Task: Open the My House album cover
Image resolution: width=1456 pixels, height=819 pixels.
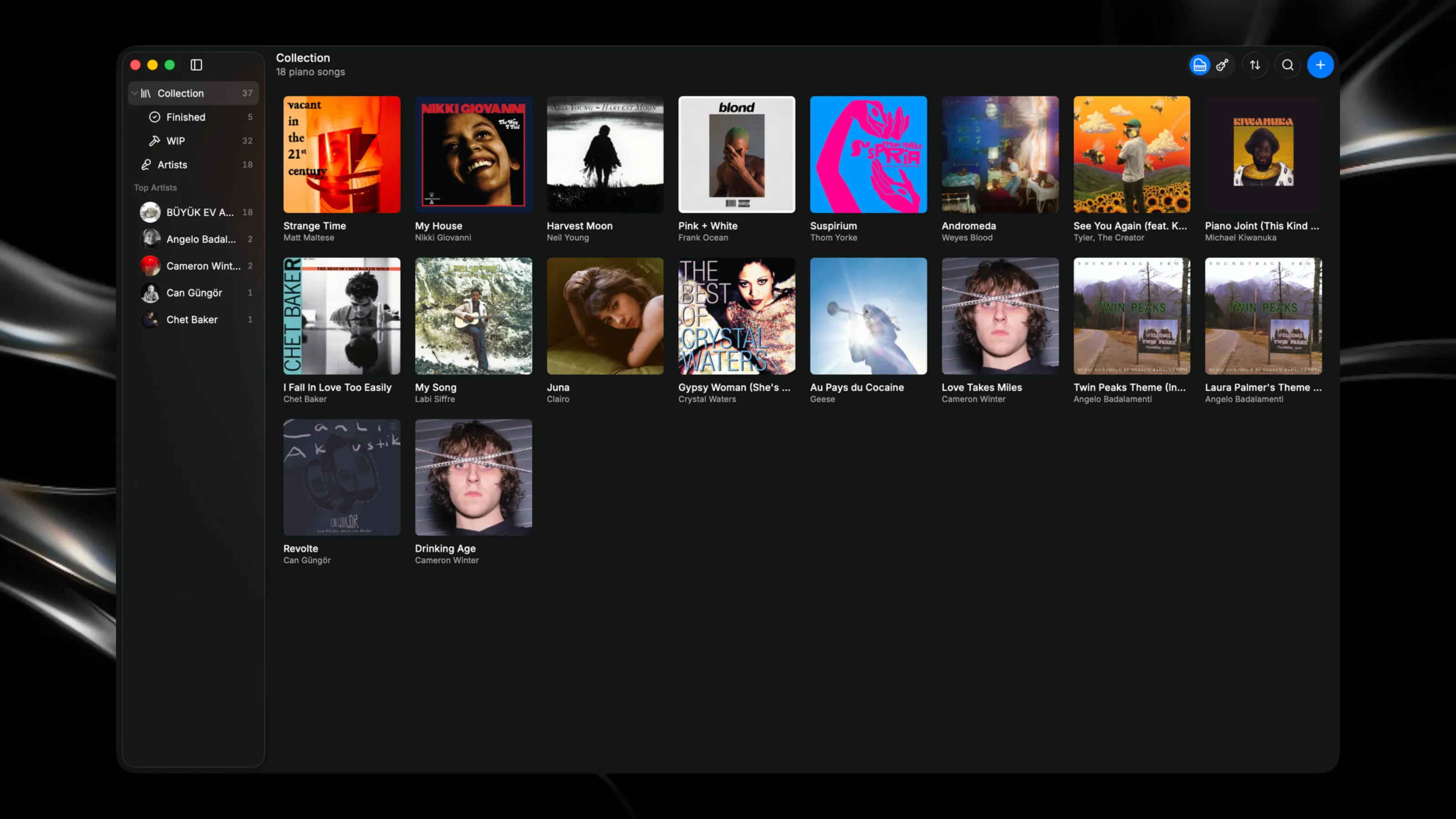Action: [474, 154]
